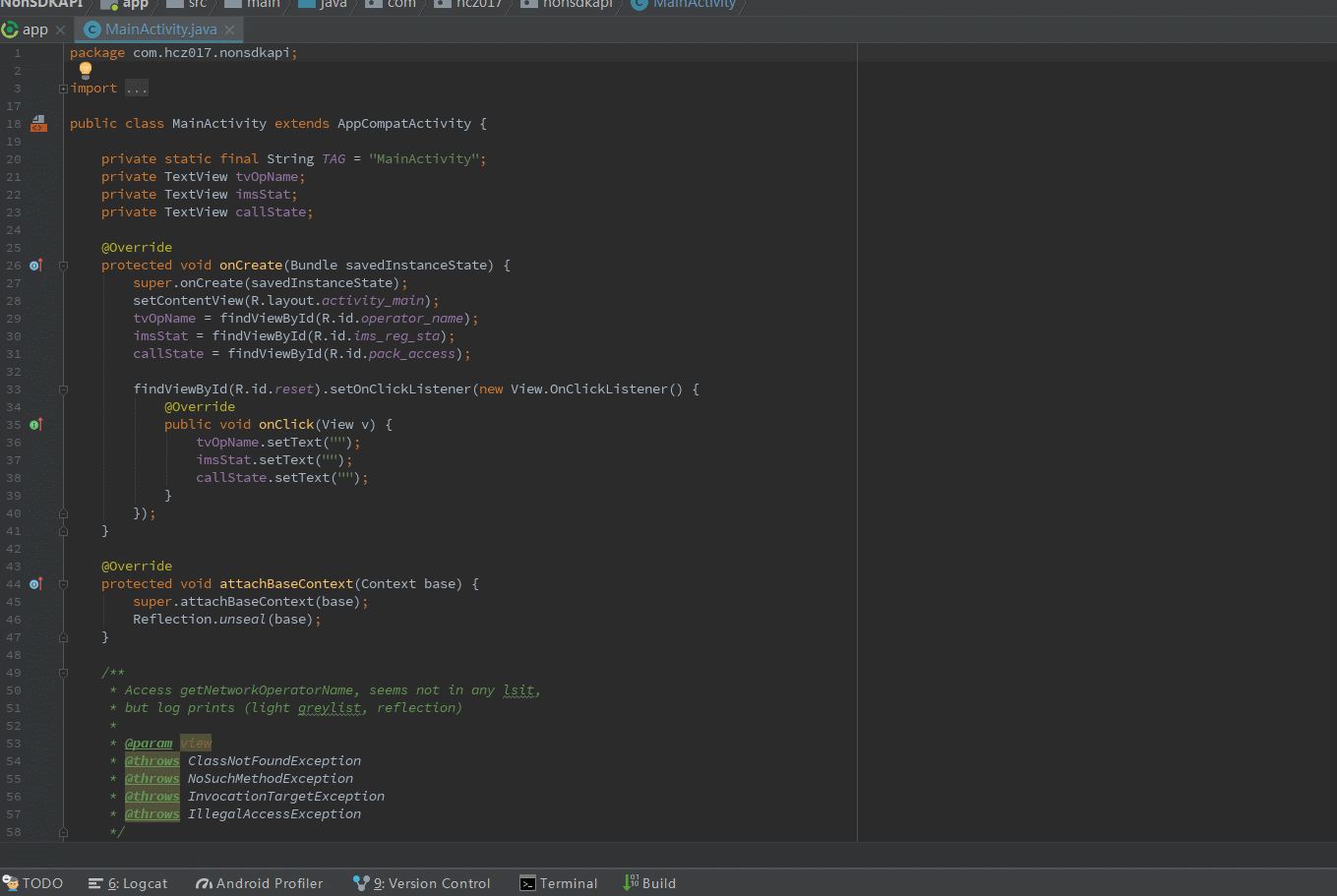
Task: Click the app module breadcrumb
Action: coord(125,4)
